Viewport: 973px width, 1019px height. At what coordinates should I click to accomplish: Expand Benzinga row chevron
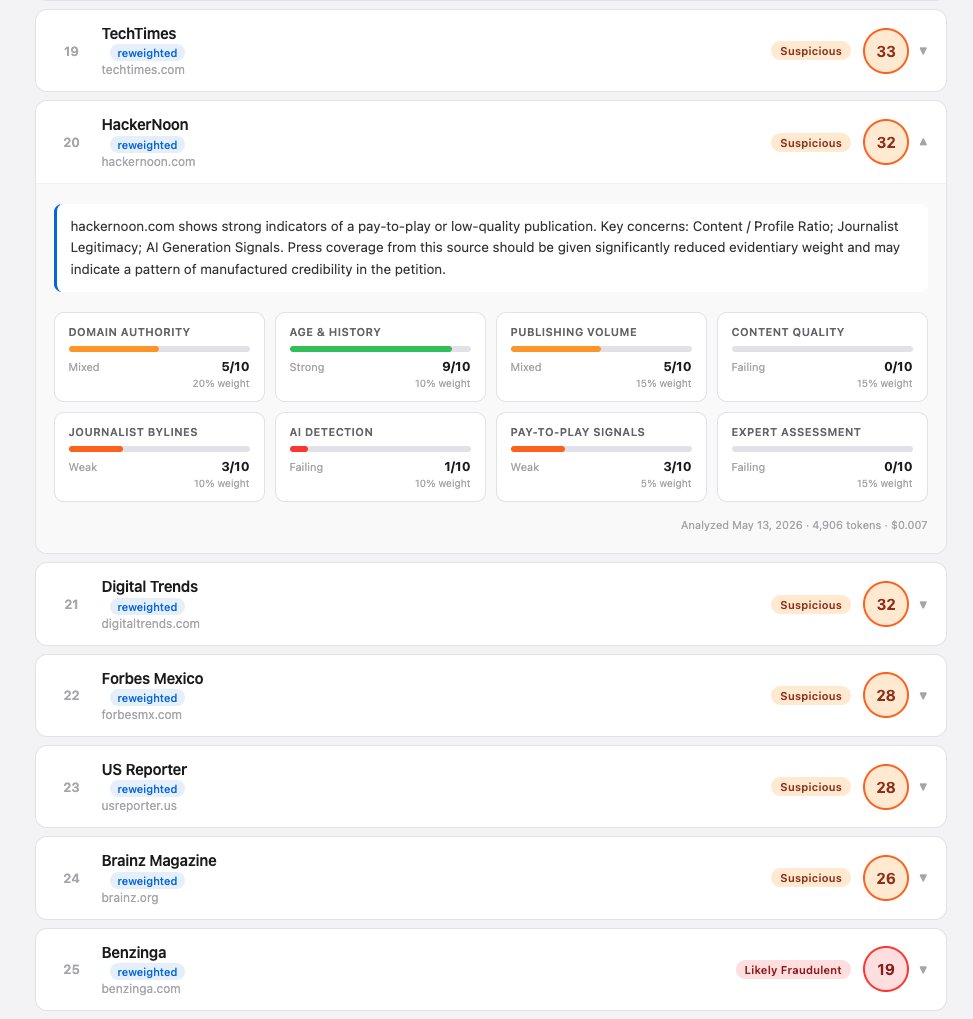coord(922,969)
